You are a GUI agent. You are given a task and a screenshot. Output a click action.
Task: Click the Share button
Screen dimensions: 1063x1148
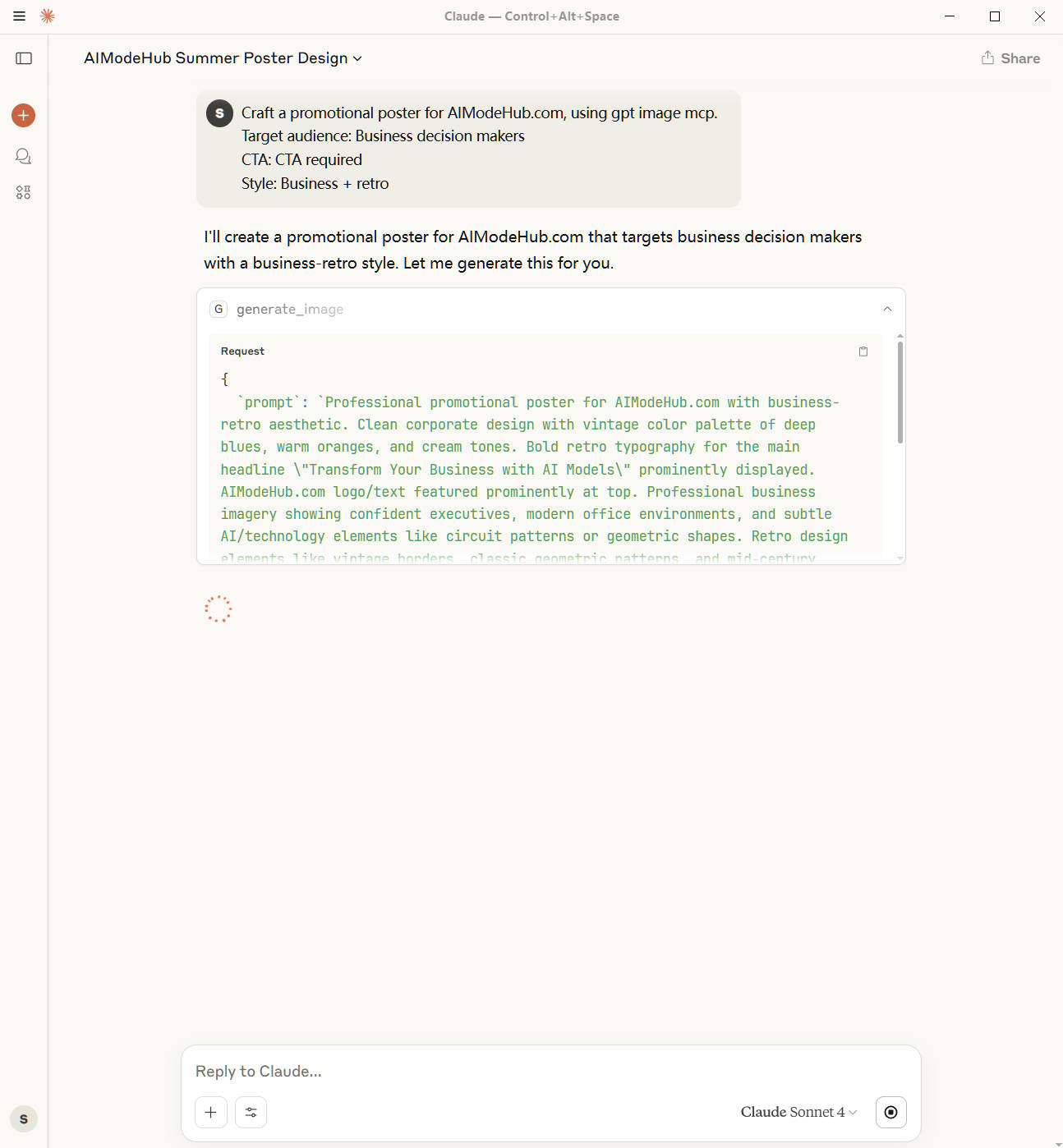[1010, 57]
